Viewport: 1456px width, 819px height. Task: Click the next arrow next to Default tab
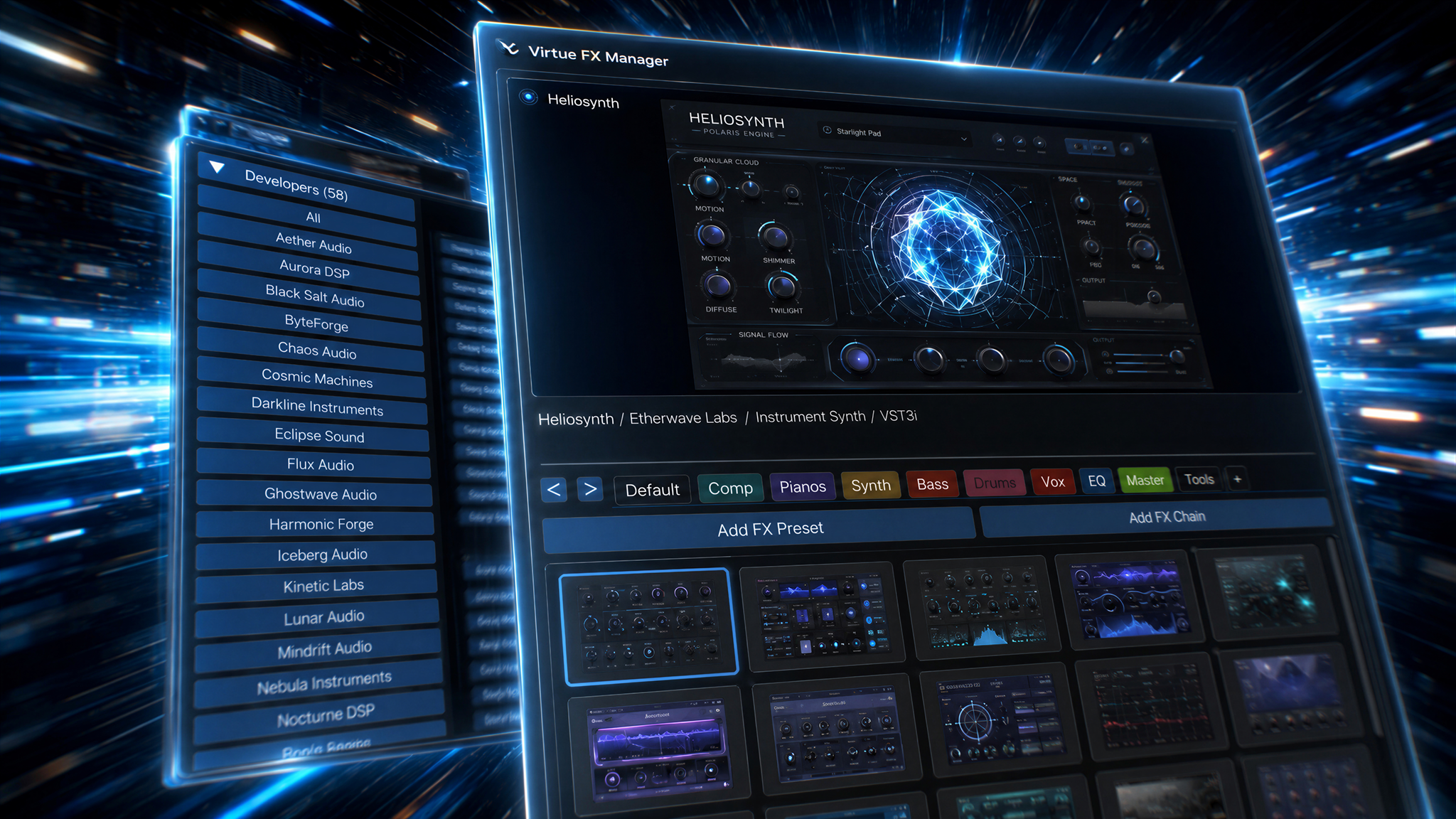(590, 489)
